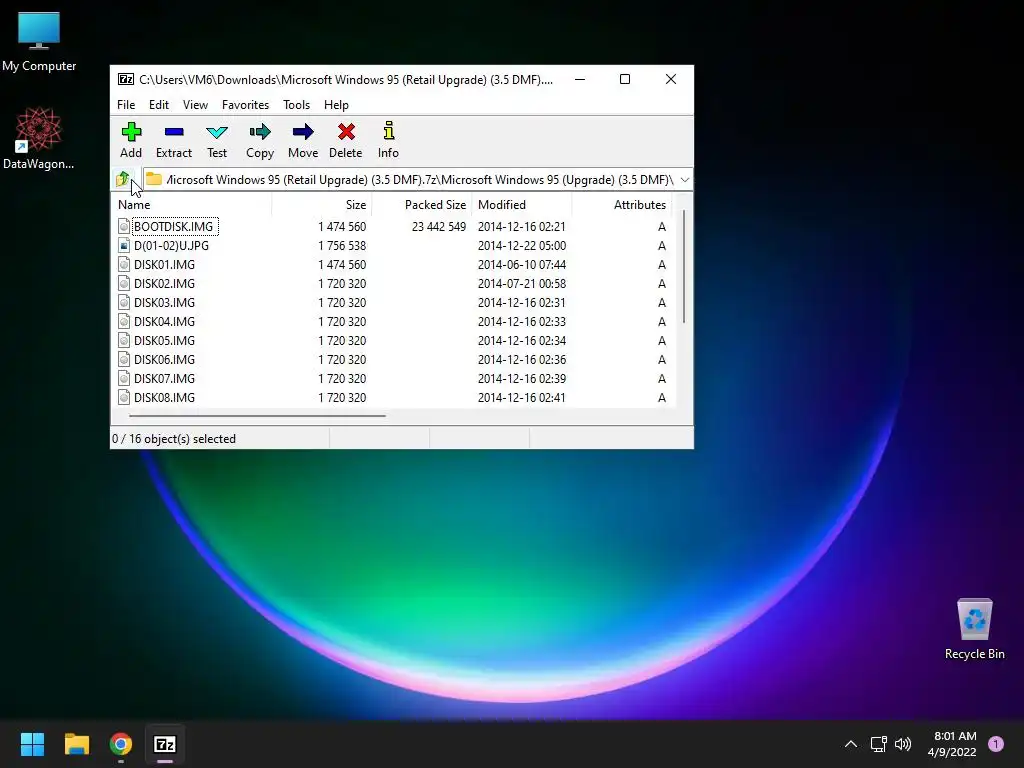Select the DISK01.IMG file icon
1024x768 pixels.
tap(124, 264)
